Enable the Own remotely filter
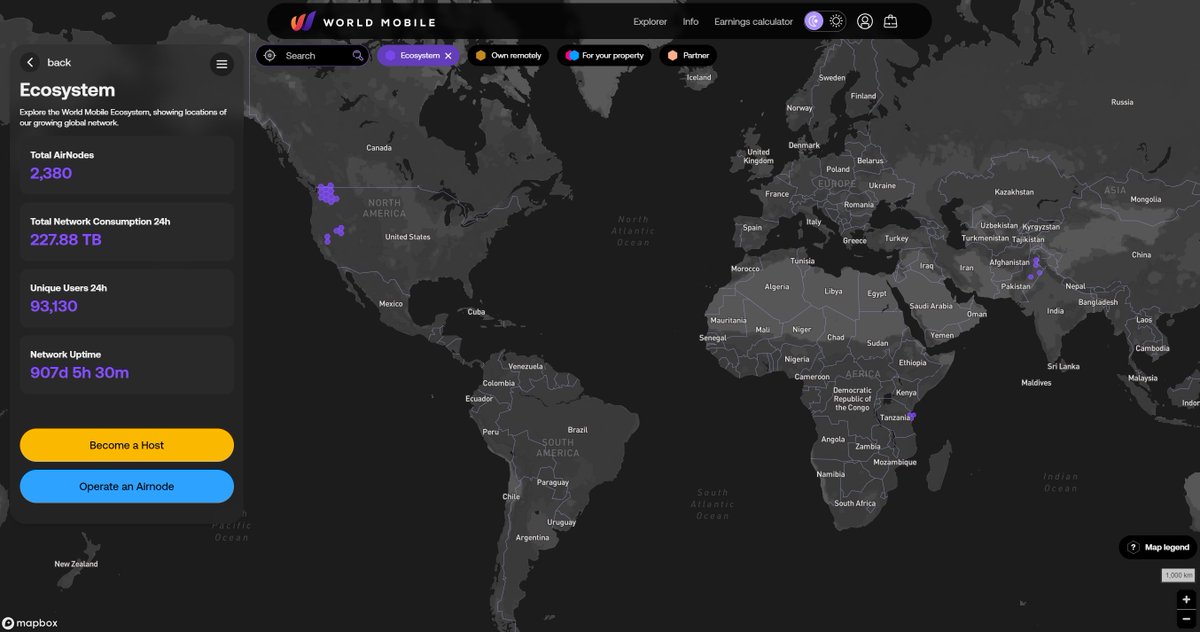Viewport: 1200px width, 632px height. [508, 56]
